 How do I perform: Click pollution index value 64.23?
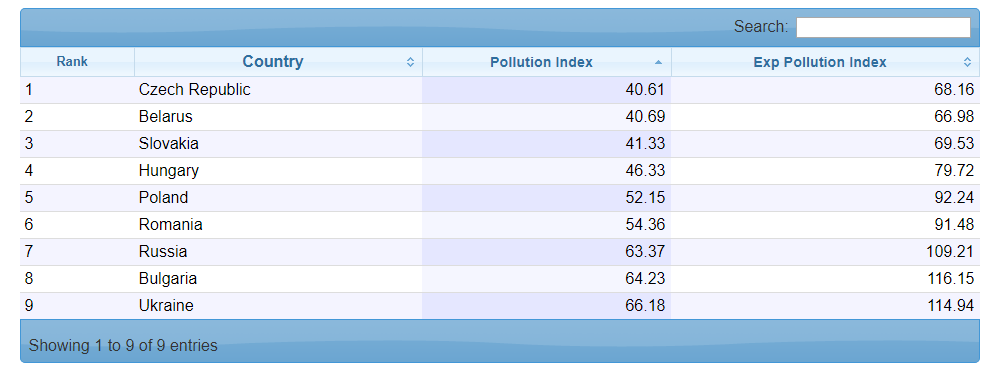click(x=645, y=279)
